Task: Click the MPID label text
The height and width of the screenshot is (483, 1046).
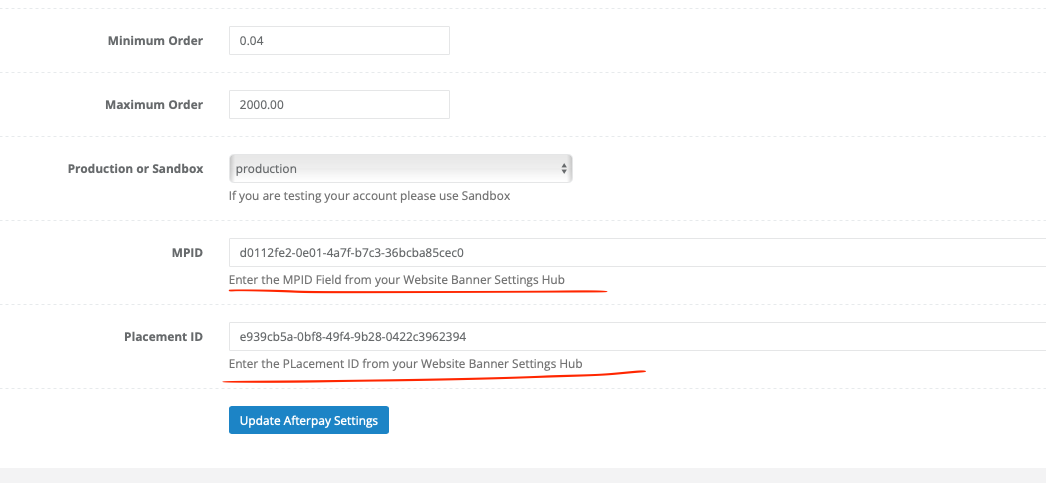Action: [187, 253]
